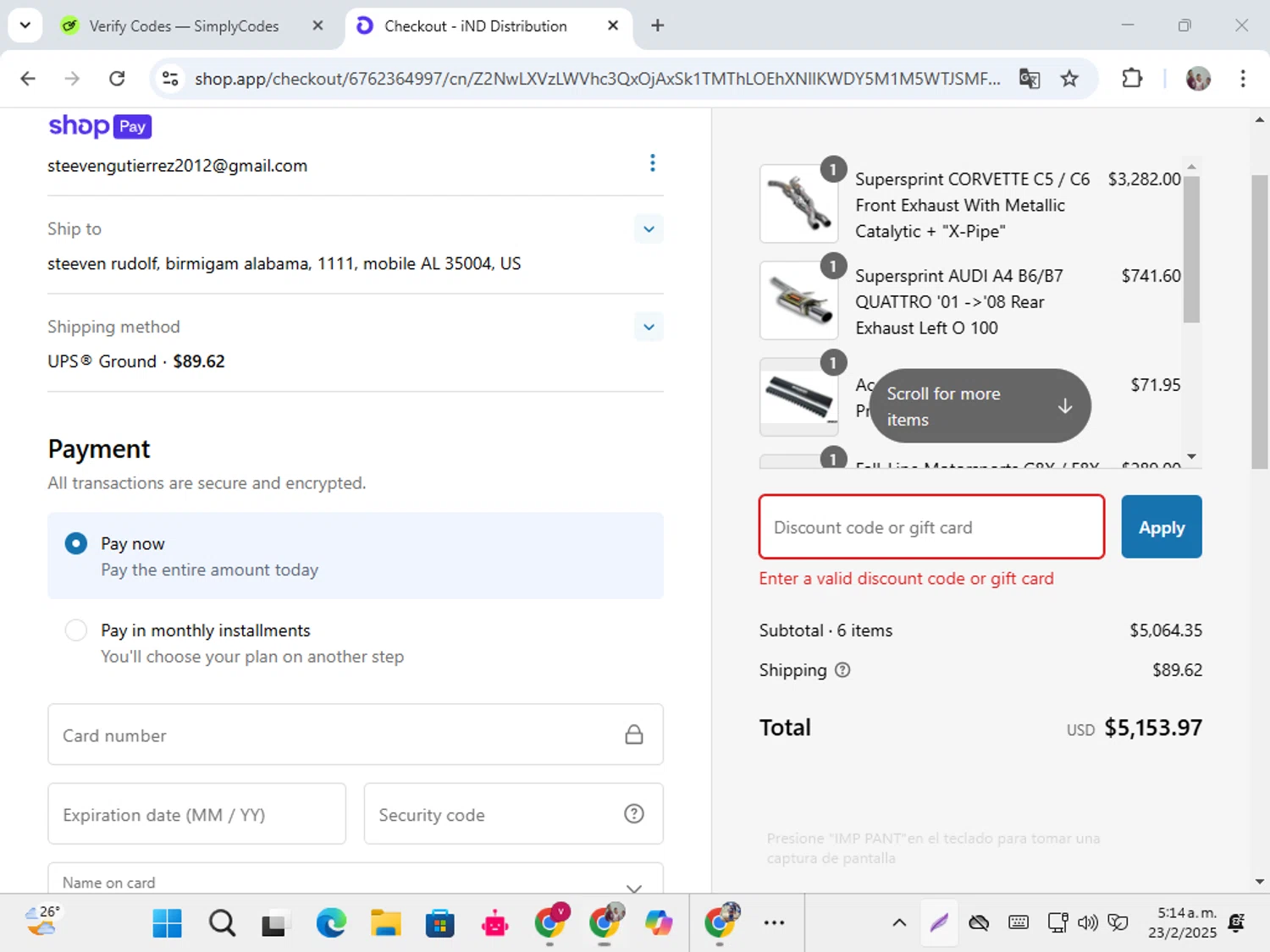
Task: Open browser extensions puzzle icon
Action: coord(1132,79)
